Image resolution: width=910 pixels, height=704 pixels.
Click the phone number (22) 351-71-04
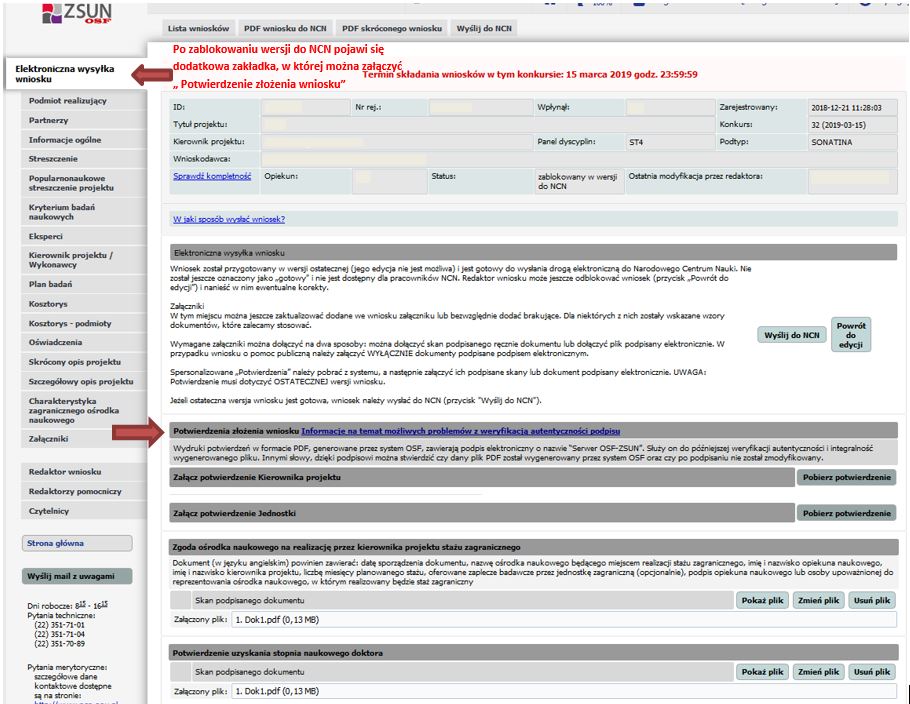click(x=59, y=634)
